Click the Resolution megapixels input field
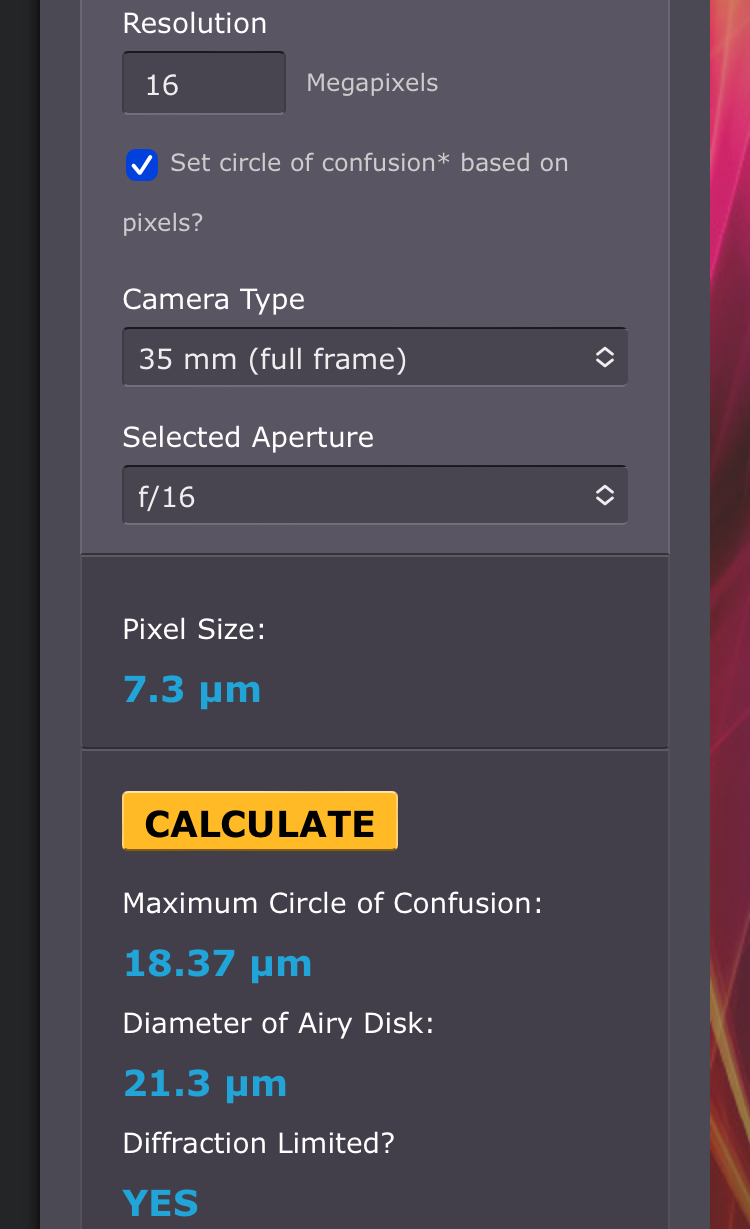The height and width of the screenshot is (1229, 750). click(x=203, y=84)
